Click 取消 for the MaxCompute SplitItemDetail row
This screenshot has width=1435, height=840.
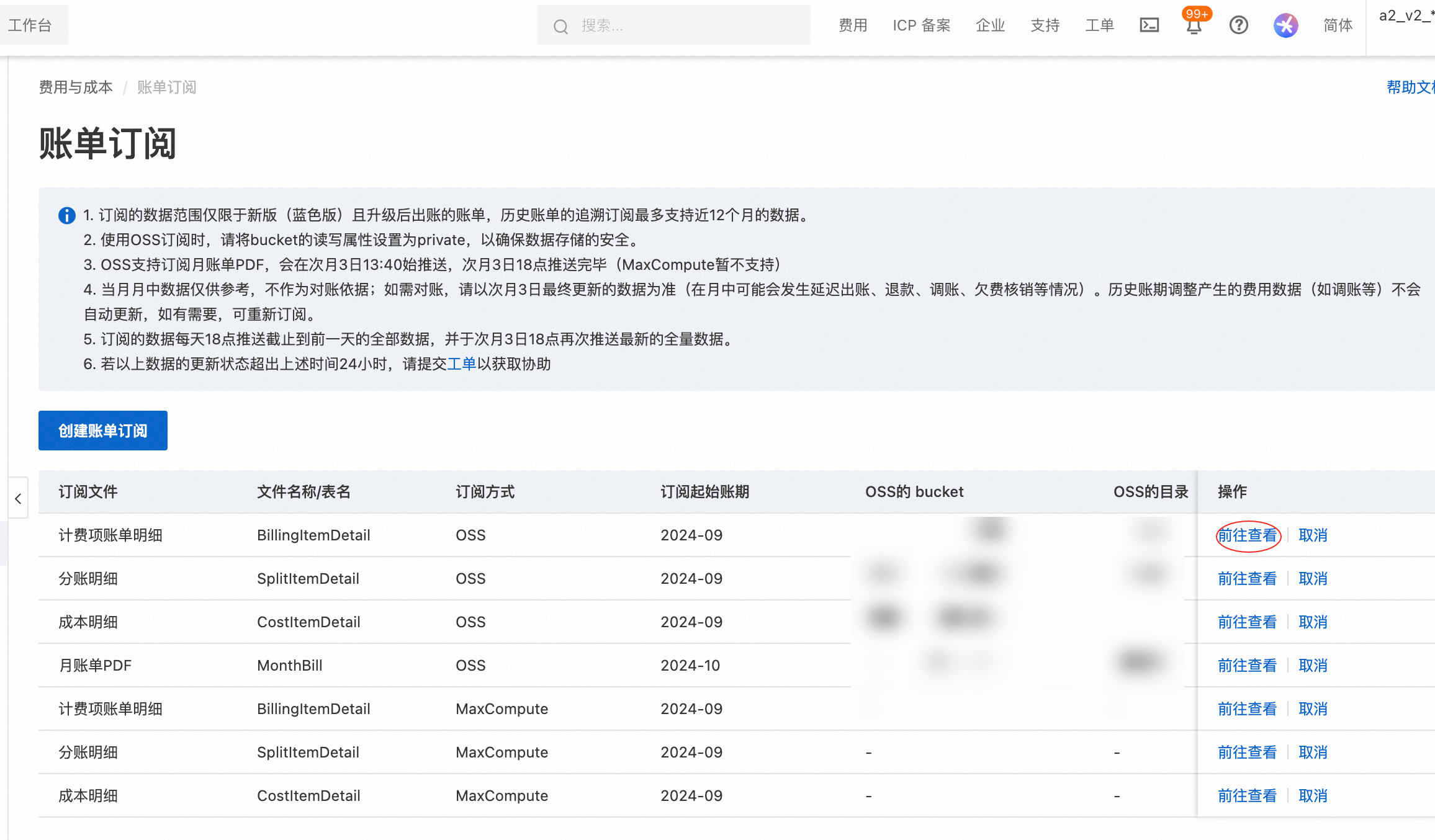point(1313,753)
